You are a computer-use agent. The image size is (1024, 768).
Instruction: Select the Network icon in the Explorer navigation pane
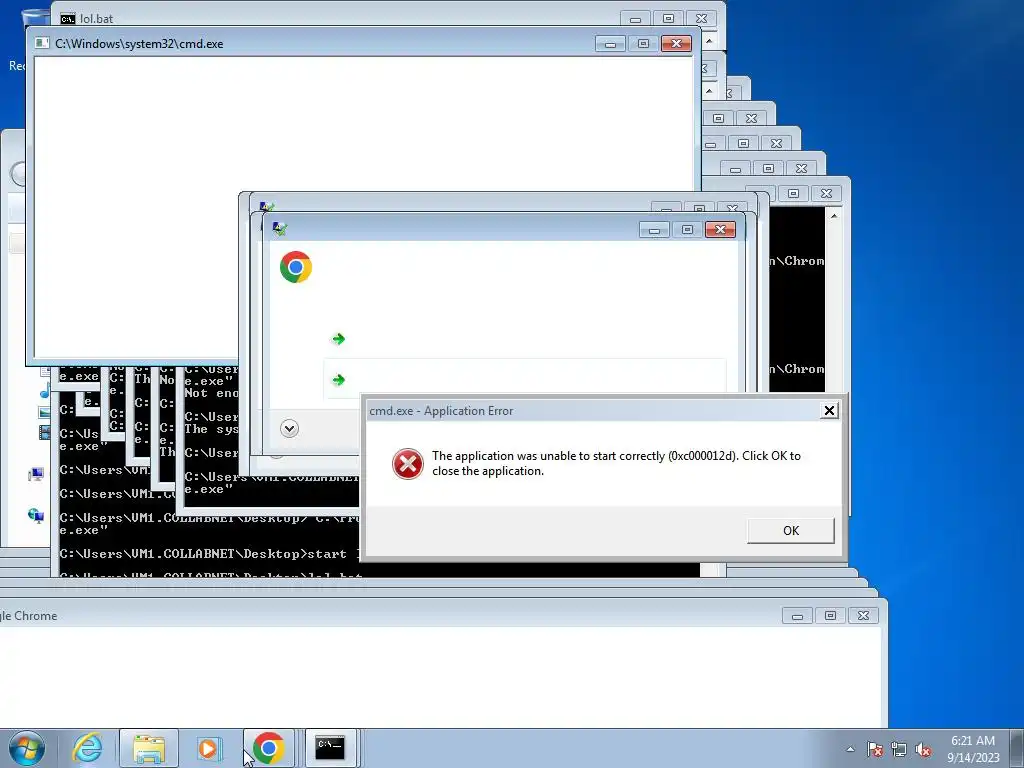coord(36,516)
